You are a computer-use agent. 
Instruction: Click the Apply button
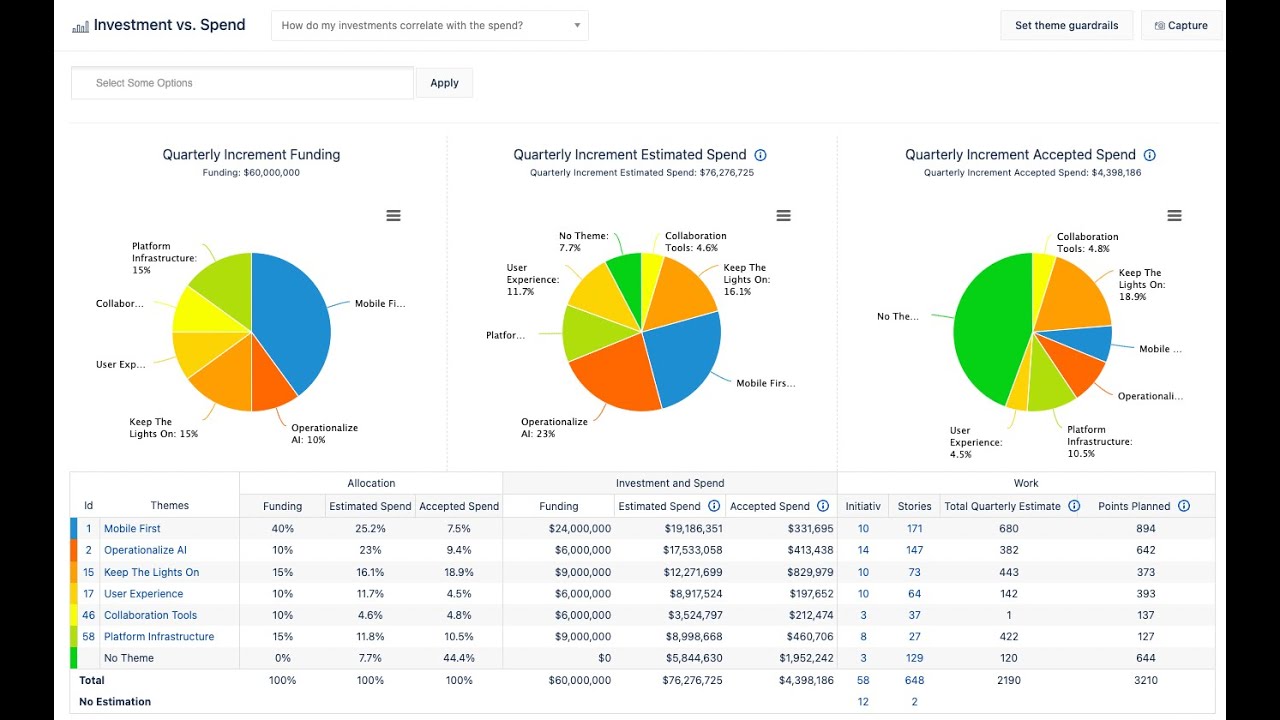(x=445, y=83)
